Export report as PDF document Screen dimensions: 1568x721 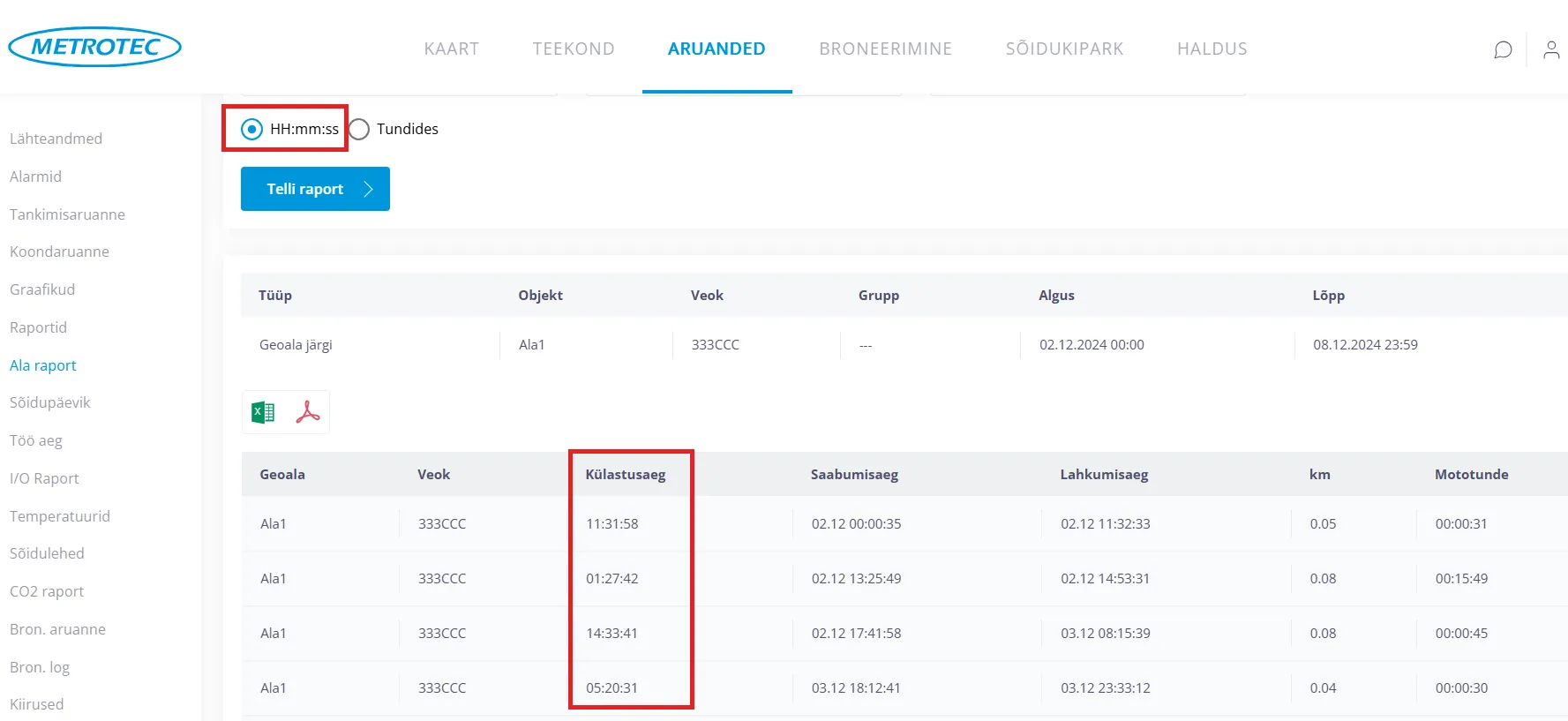(x=308, y=412)
